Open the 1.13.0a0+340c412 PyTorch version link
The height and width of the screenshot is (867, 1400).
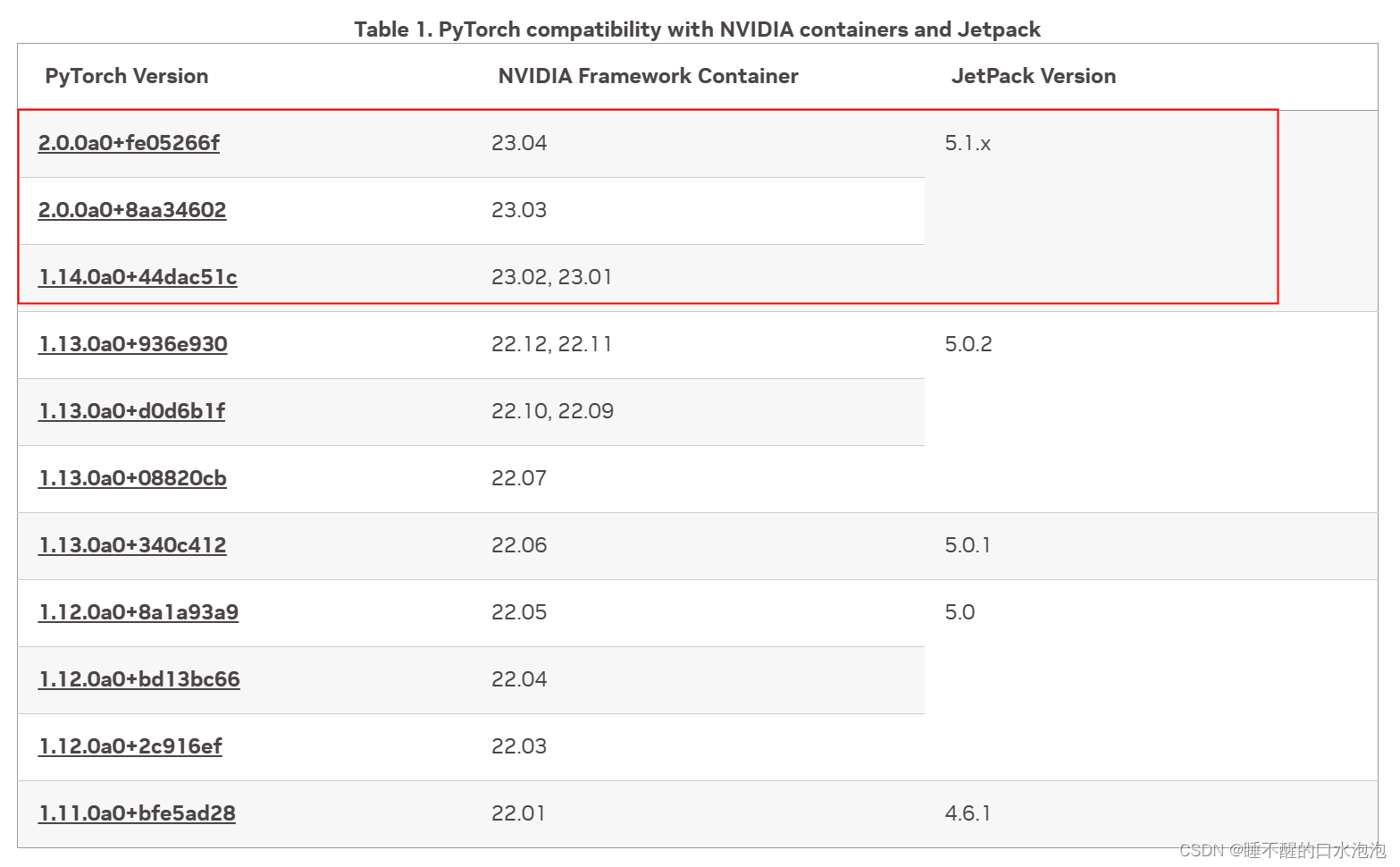click(x=132, y=545)
